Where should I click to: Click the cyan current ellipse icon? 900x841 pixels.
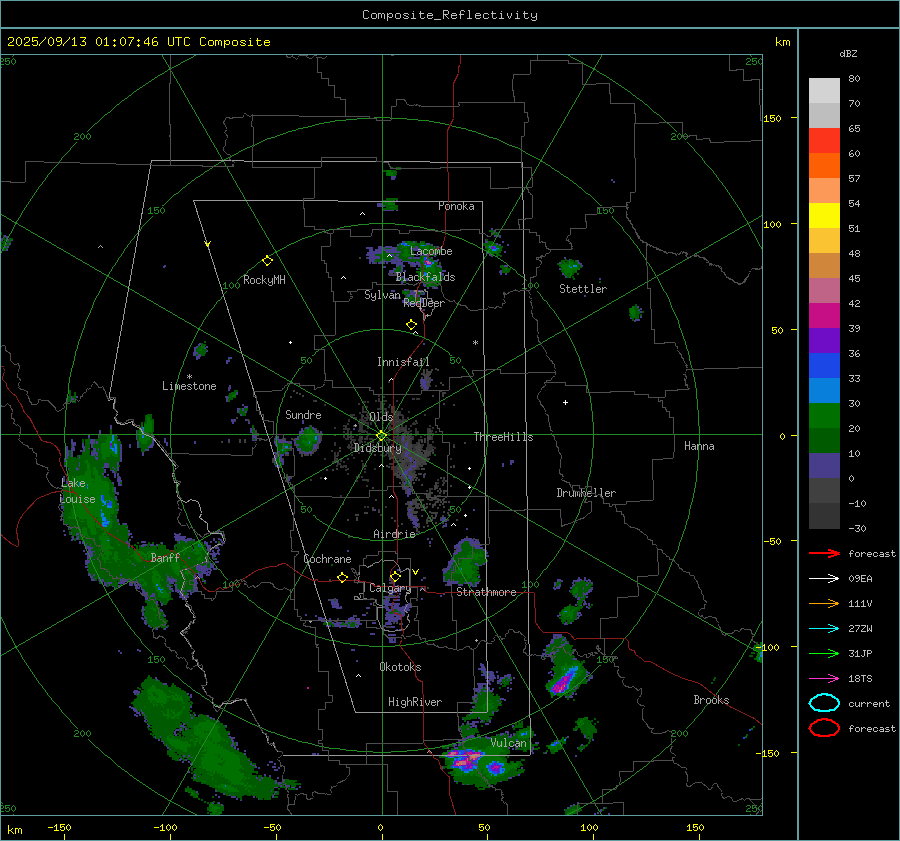click(824, 703)
